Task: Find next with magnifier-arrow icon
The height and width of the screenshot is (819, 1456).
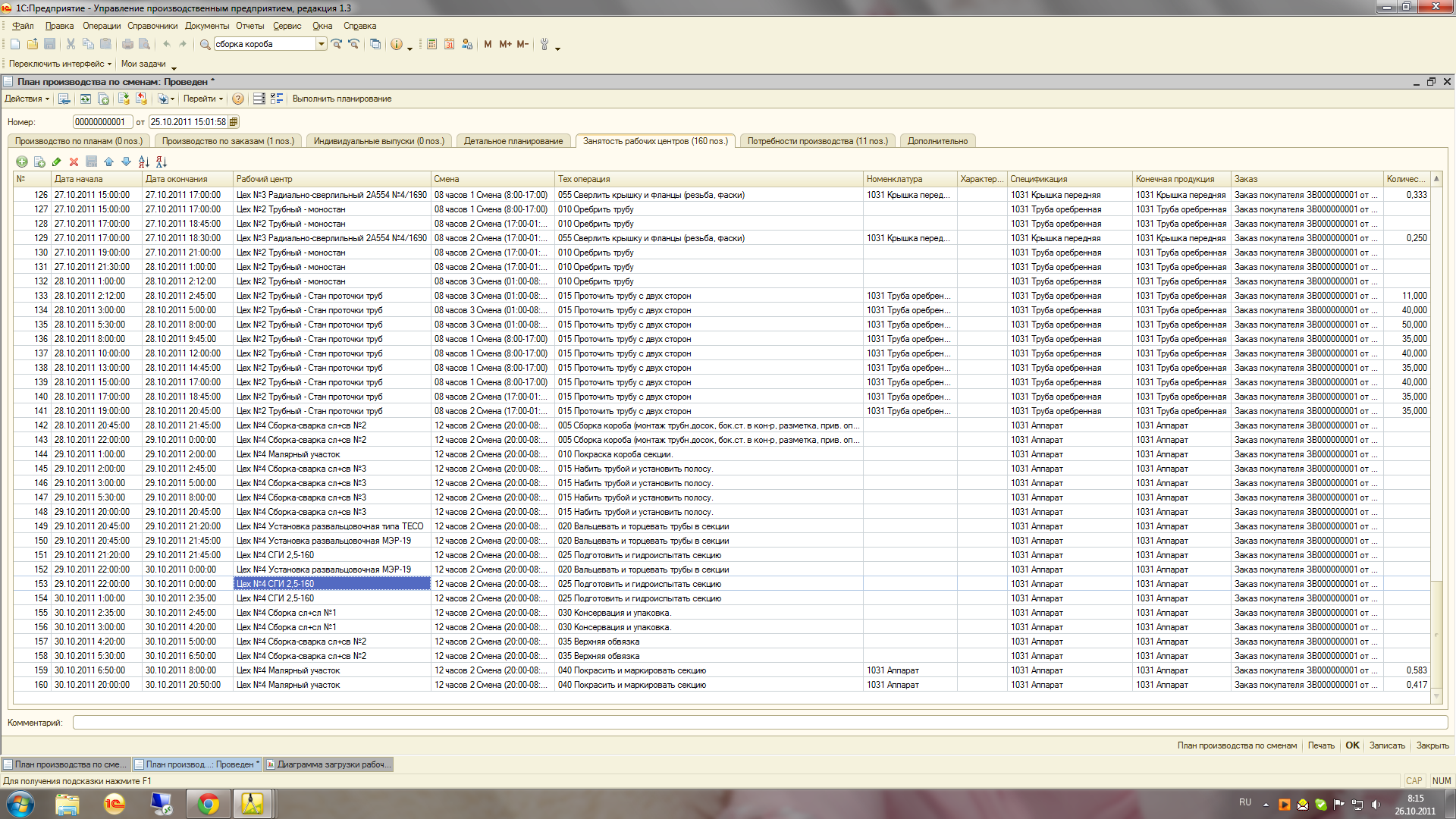Action: 337,44
